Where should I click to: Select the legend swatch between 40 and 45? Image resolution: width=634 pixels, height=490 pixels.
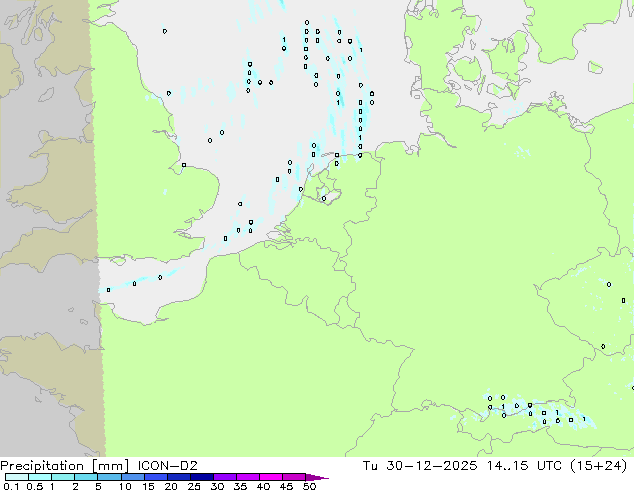[x=271, y=477]
